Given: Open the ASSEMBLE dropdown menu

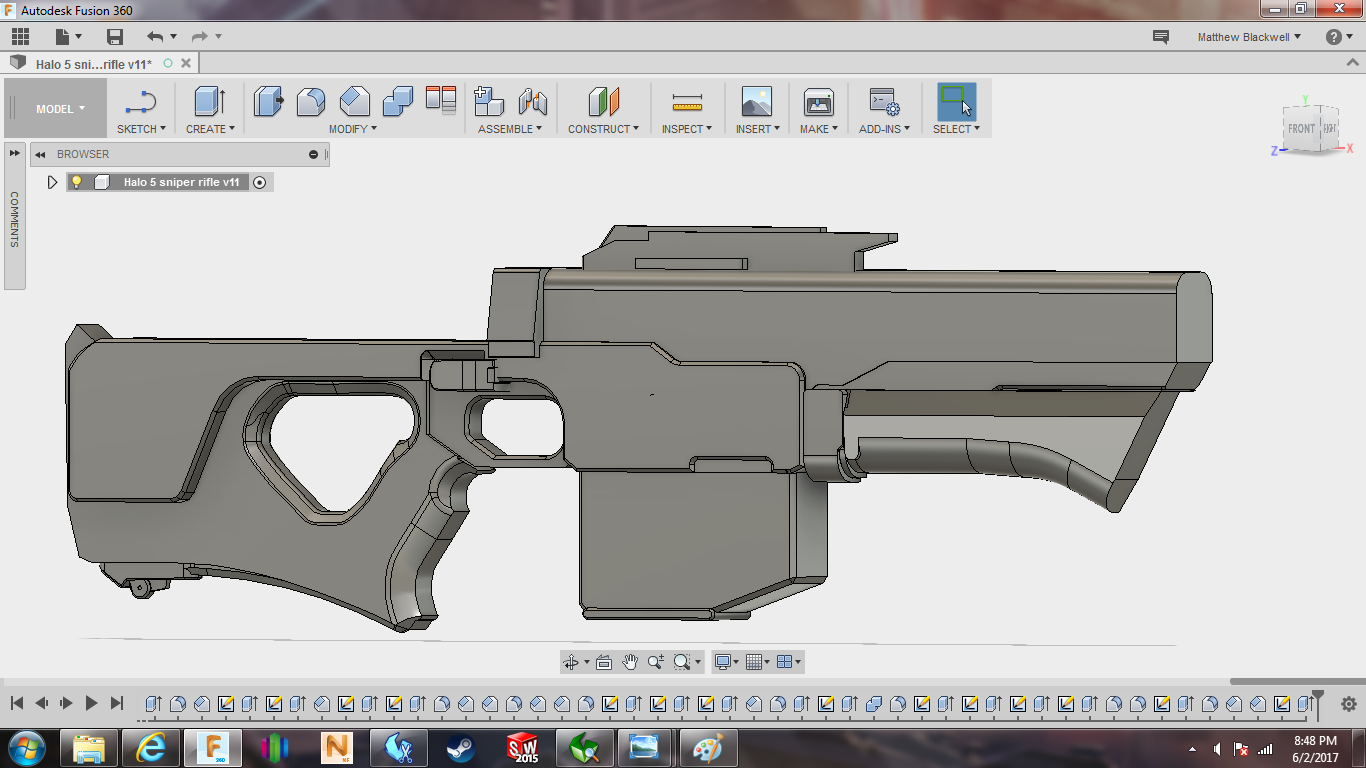Looking at the screenshot, I should tap(510, 129).
